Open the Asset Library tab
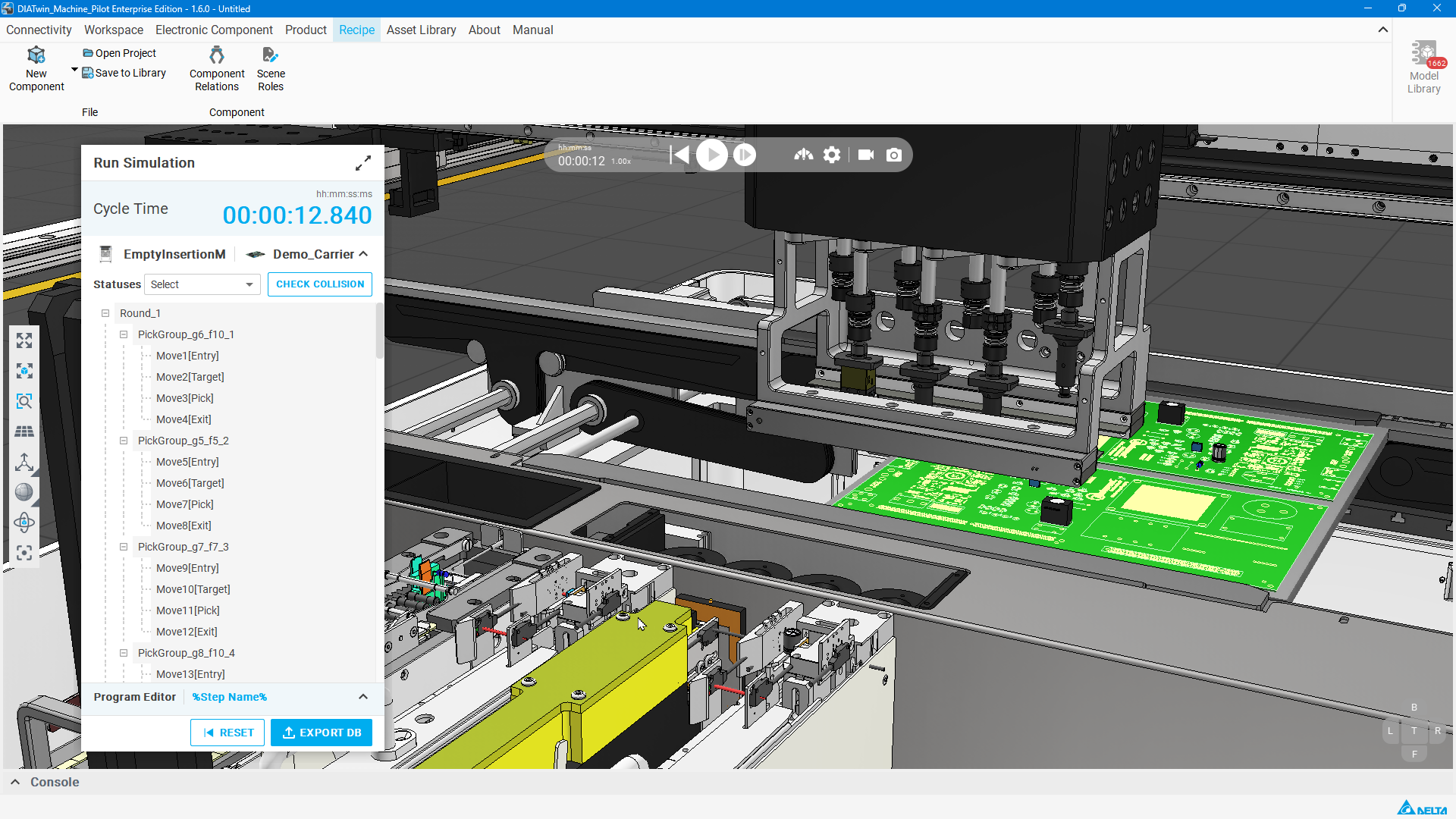 (x=421, y=30)
